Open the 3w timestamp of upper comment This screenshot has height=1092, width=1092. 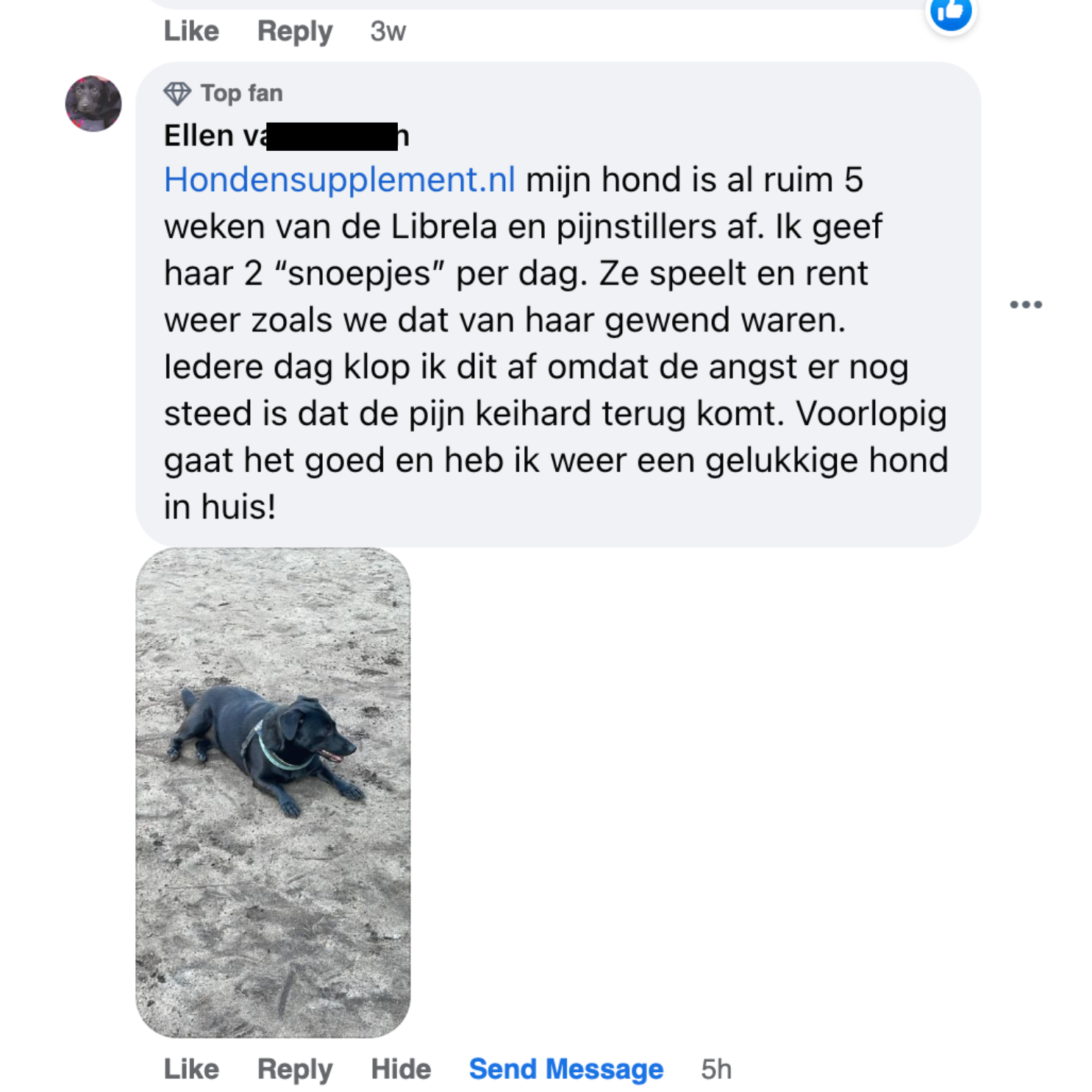click(x=388, y=31)
